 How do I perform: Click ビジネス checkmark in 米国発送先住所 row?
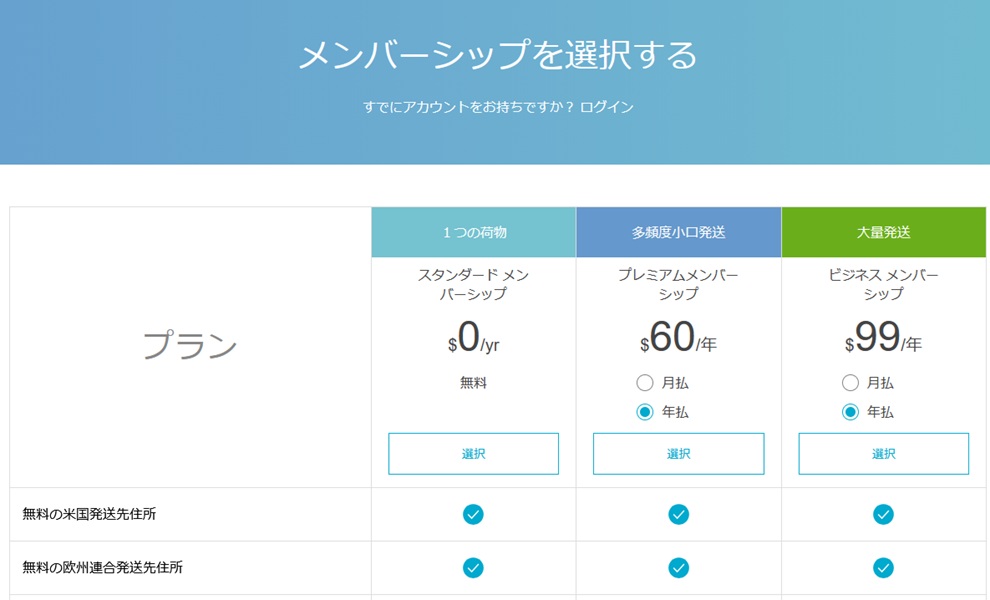pos(883,514)
